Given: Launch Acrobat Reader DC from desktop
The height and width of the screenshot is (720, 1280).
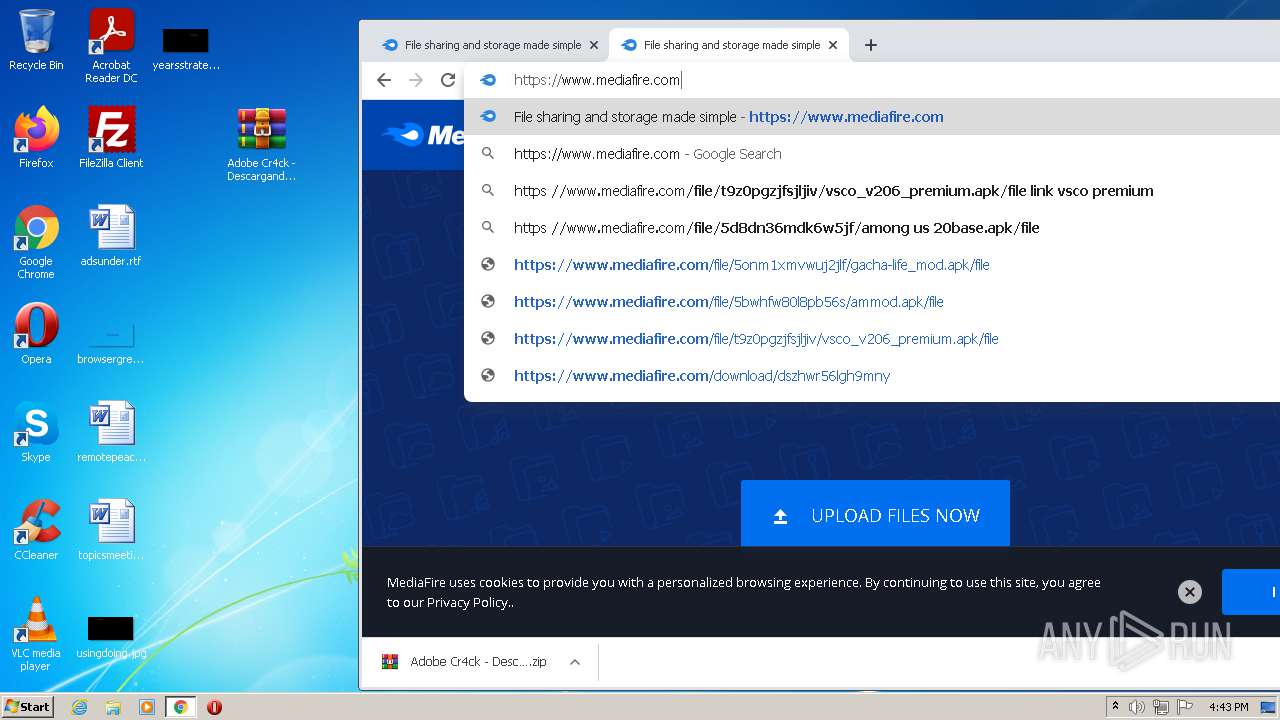Looking at the screenshot, I should 111,46.
